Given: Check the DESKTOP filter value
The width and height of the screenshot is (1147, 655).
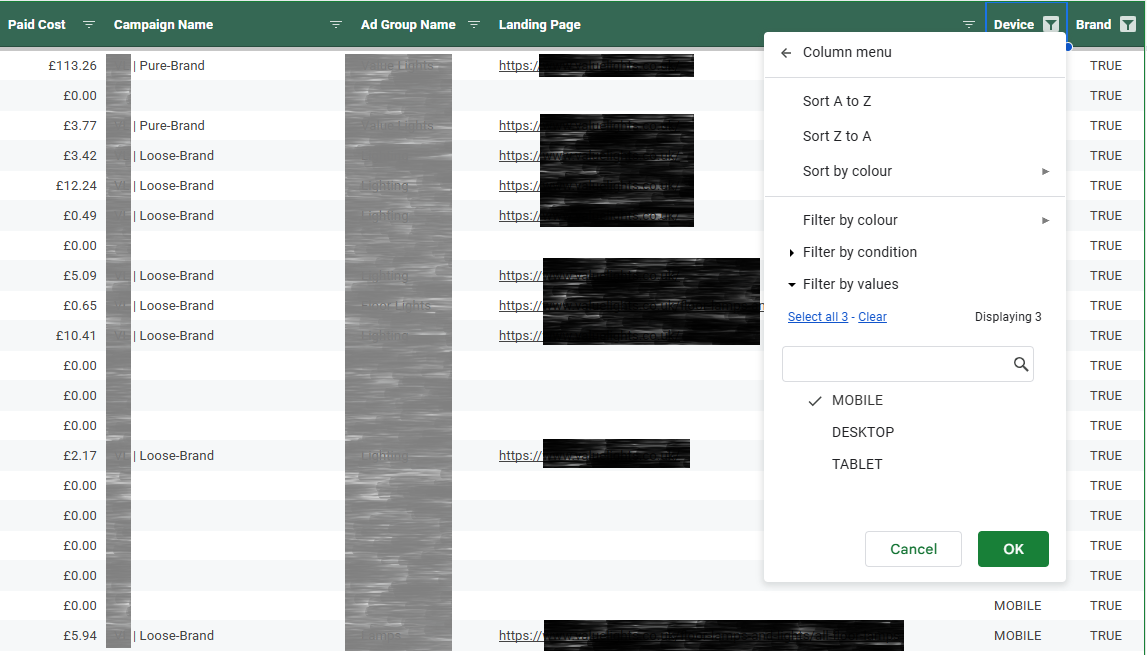Looking at the screenshot, I should pos(863,432).
